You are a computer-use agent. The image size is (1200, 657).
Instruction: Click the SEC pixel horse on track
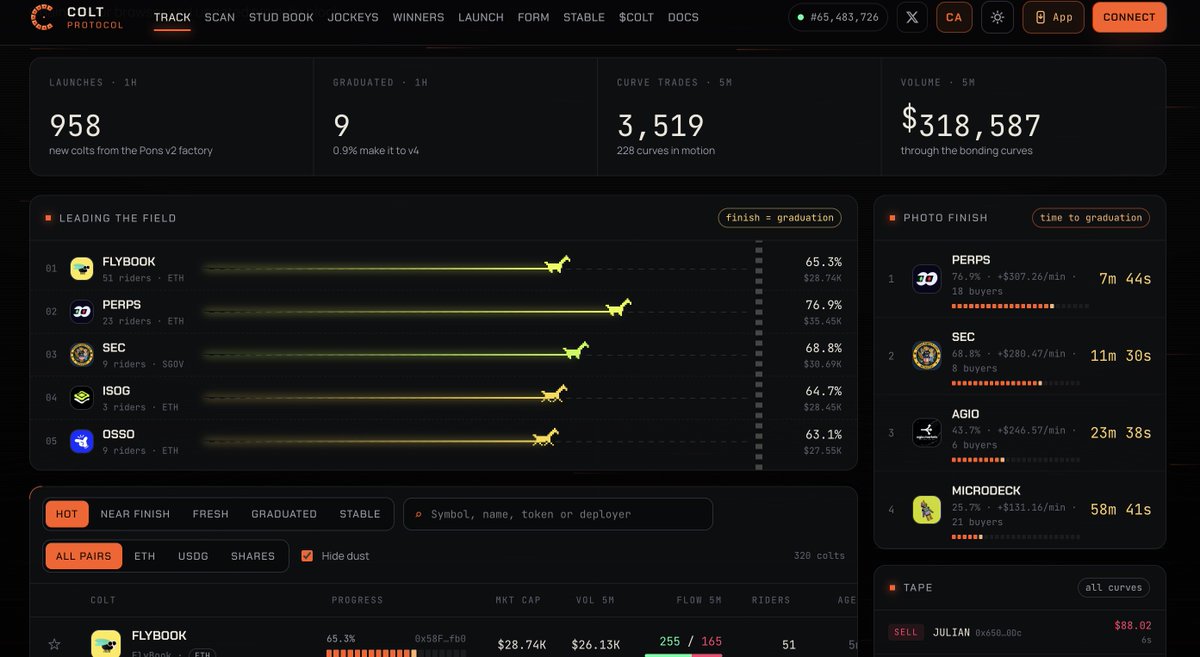[575, 350]
